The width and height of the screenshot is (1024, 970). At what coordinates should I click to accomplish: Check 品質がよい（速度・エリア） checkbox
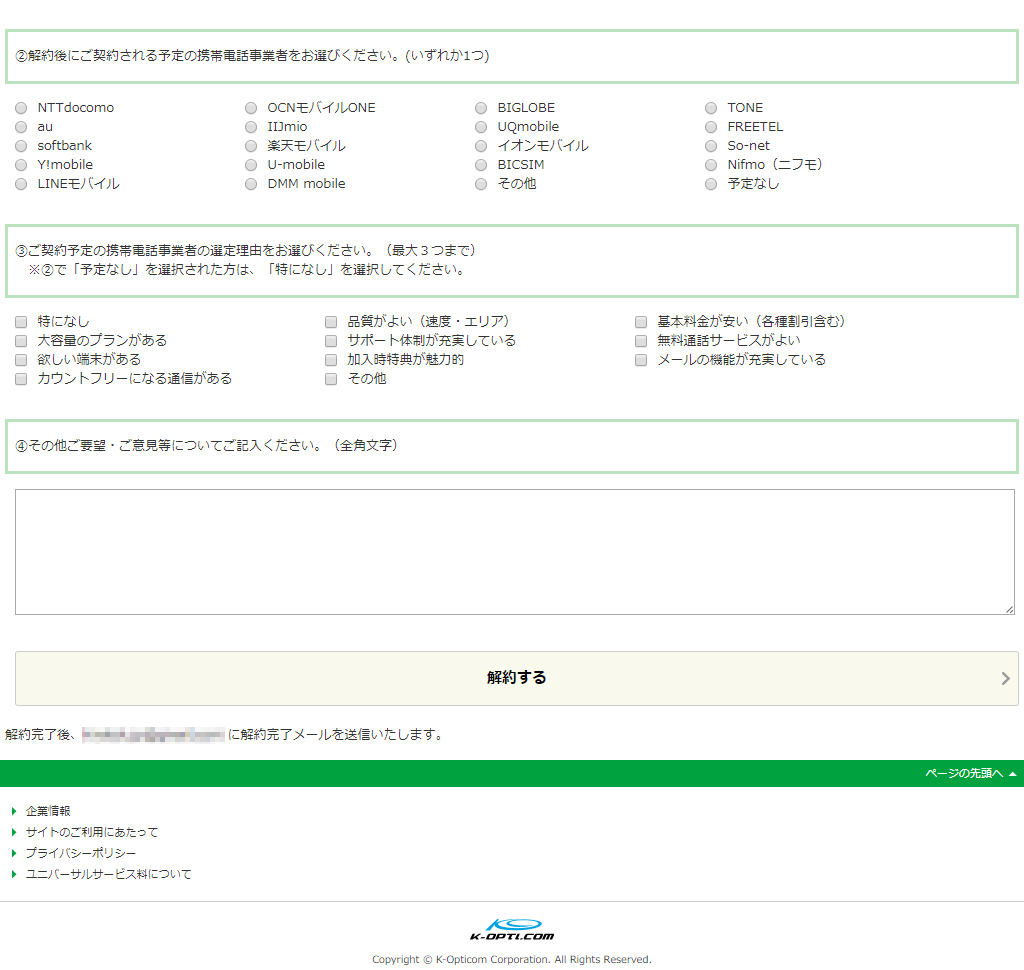coord(331,321)
